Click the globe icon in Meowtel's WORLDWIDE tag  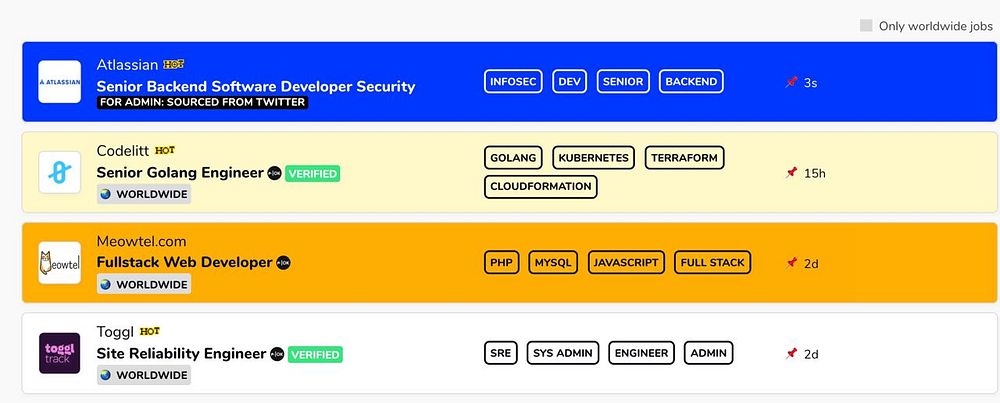pyautogui.click(x=106, y=284)
